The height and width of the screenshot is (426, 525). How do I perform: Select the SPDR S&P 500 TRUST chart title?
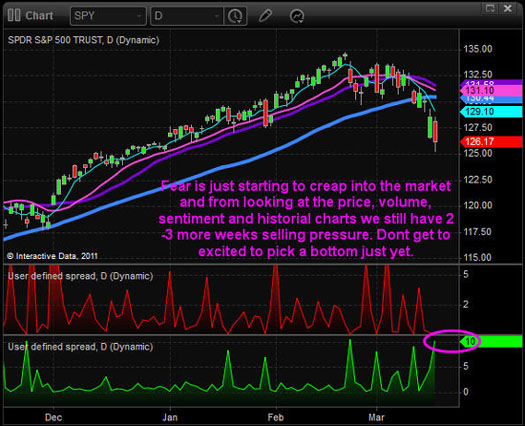tap(83, 40)
